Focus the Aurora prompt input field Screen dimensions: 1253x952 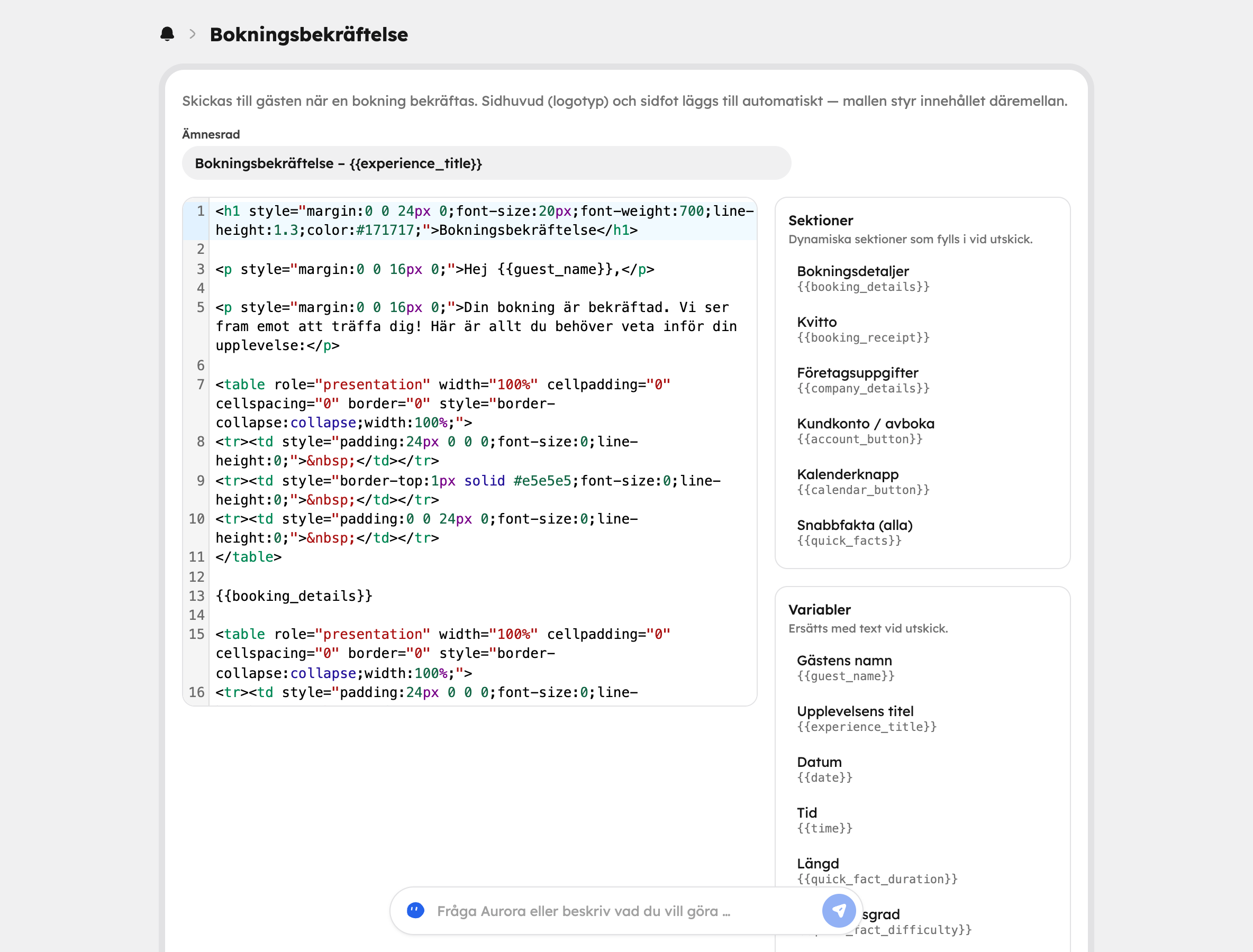[x=624, y=911]
